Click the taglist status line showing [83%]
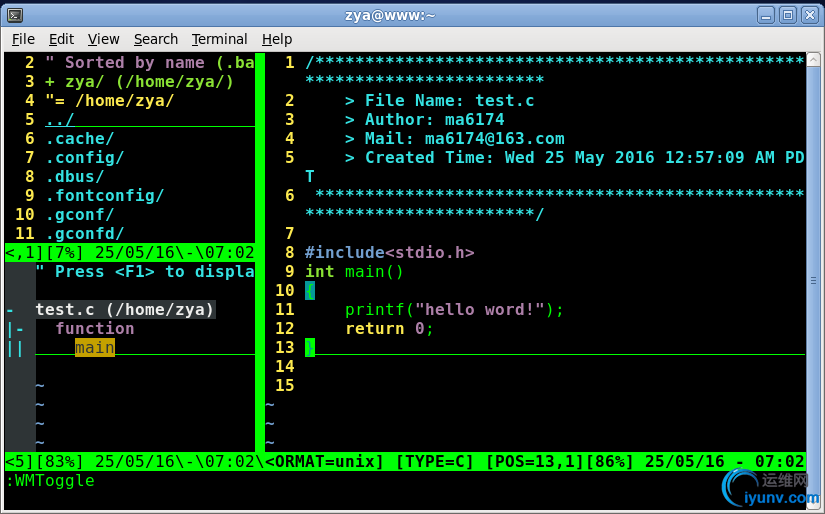This screenshot has height=514, width=825. click(134, 461)
